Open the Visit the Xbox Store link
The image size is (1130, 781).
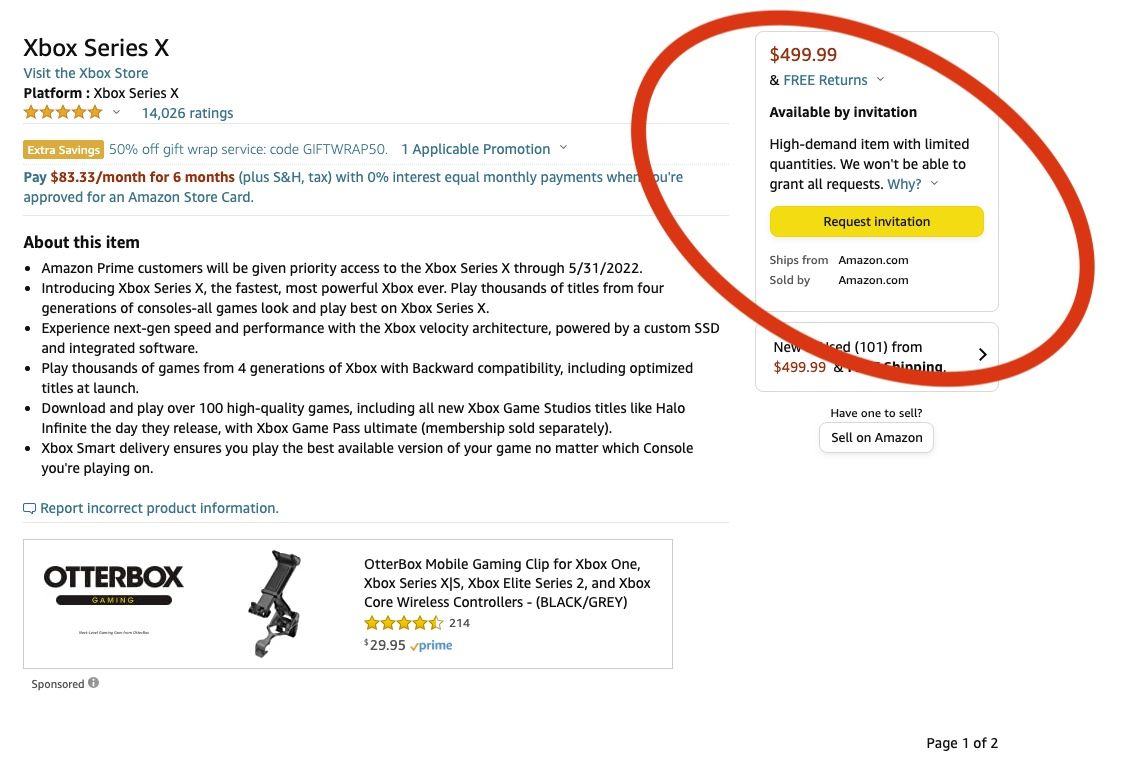[86, 73]
